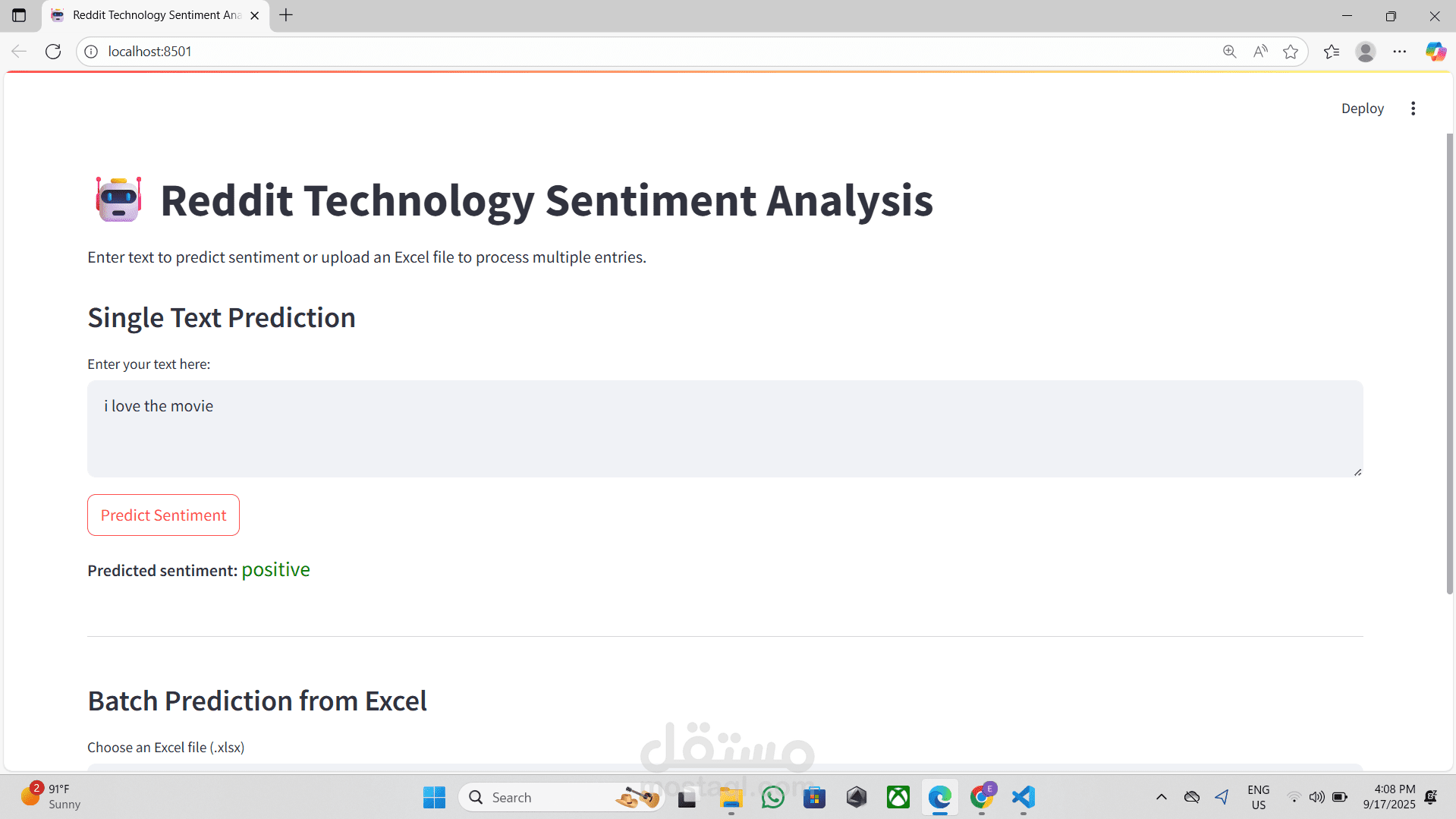Open the Xbox app from the taskbar
Viewport: 1456px width, 819px height.
[898, 797]
